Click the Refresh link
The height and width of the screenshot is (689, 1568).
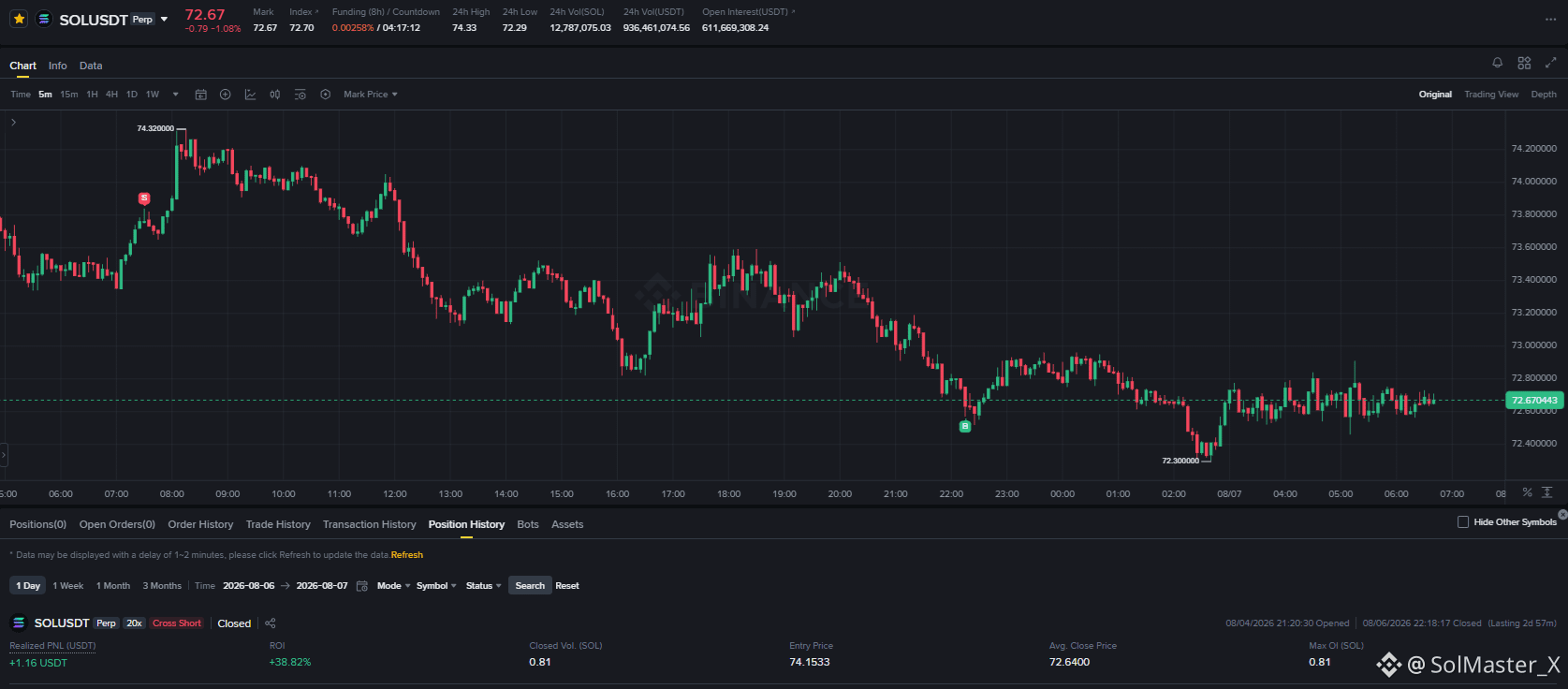407,555
